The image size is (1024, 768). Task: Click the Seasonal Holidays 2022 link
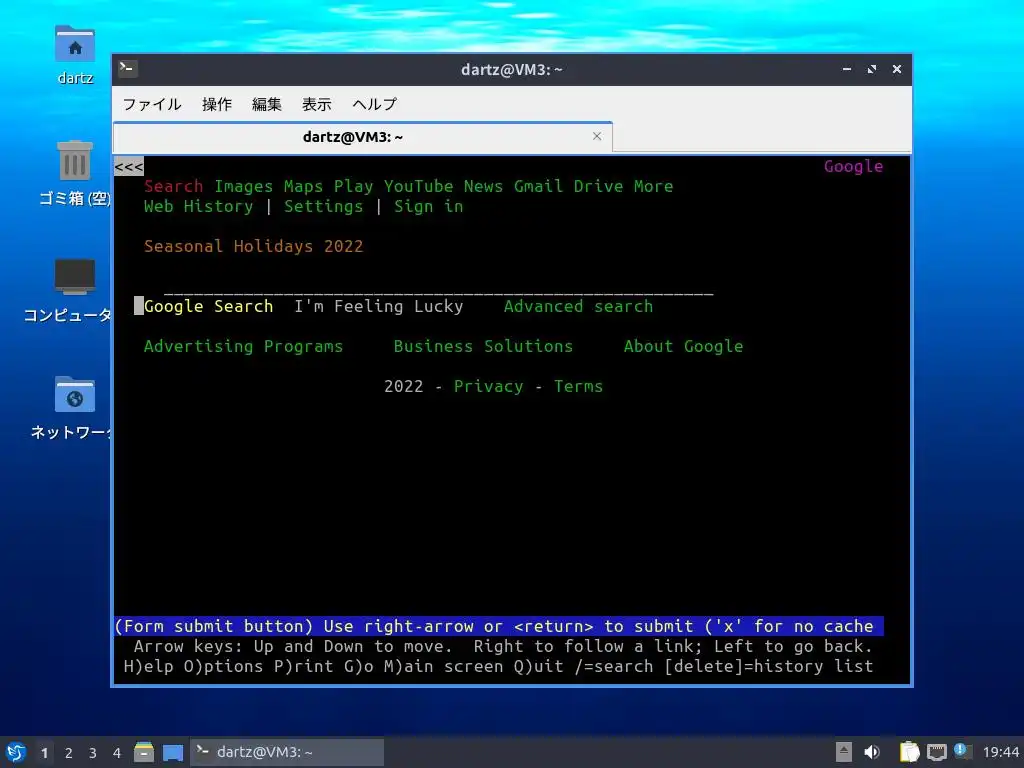(x=253, y=246)
